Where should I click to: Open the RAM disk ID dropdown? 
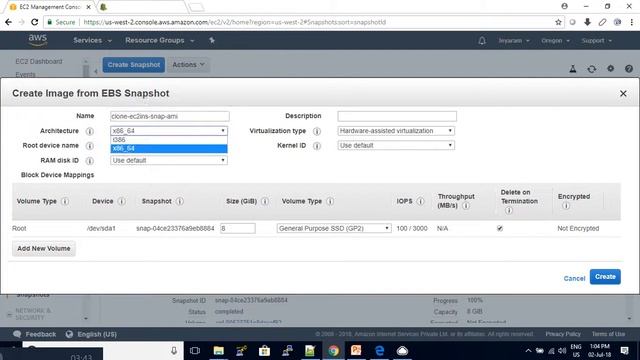coord(169,160)
